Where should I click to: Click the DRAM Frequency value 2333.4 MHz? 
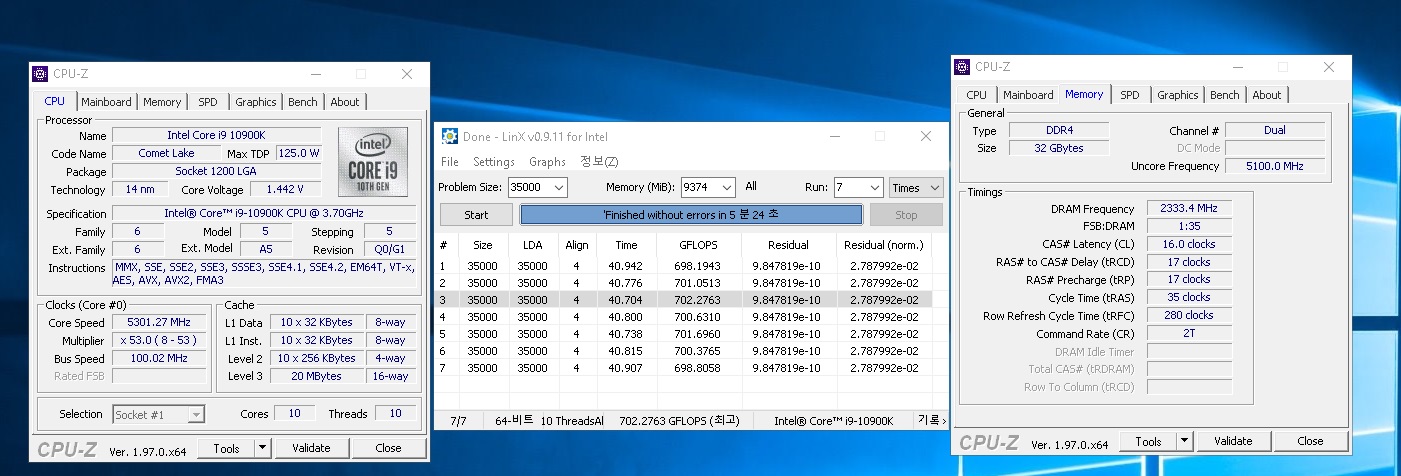[1189, 209]
